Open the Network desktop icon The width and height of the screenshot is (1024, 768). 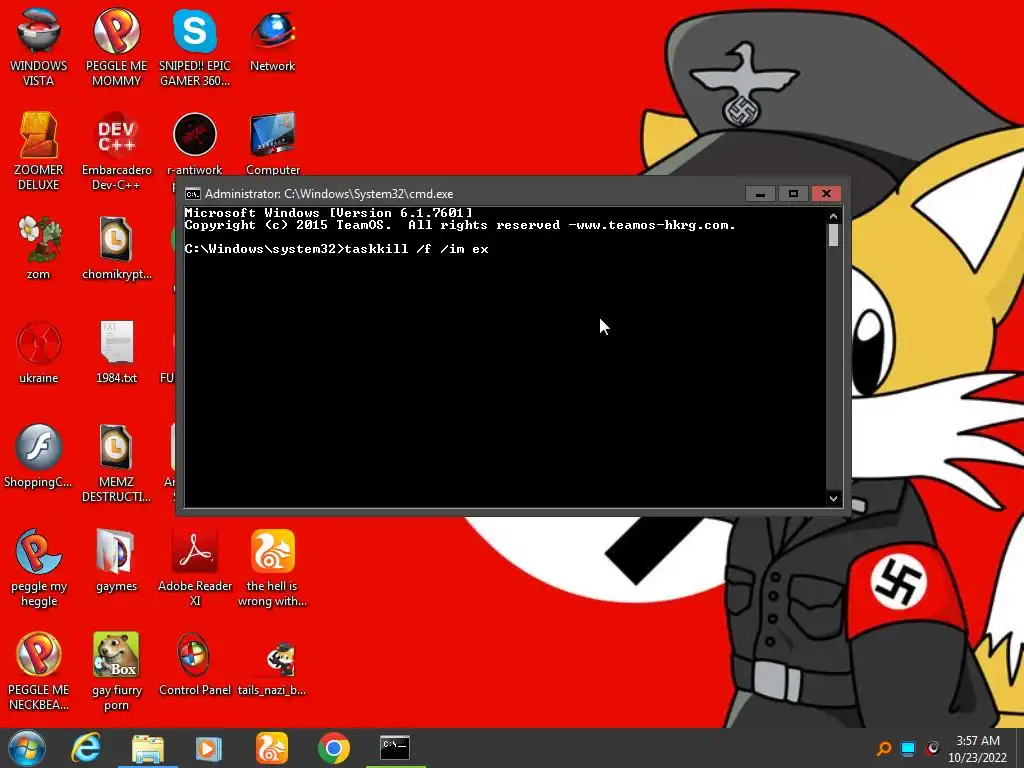tap(272, 39)
